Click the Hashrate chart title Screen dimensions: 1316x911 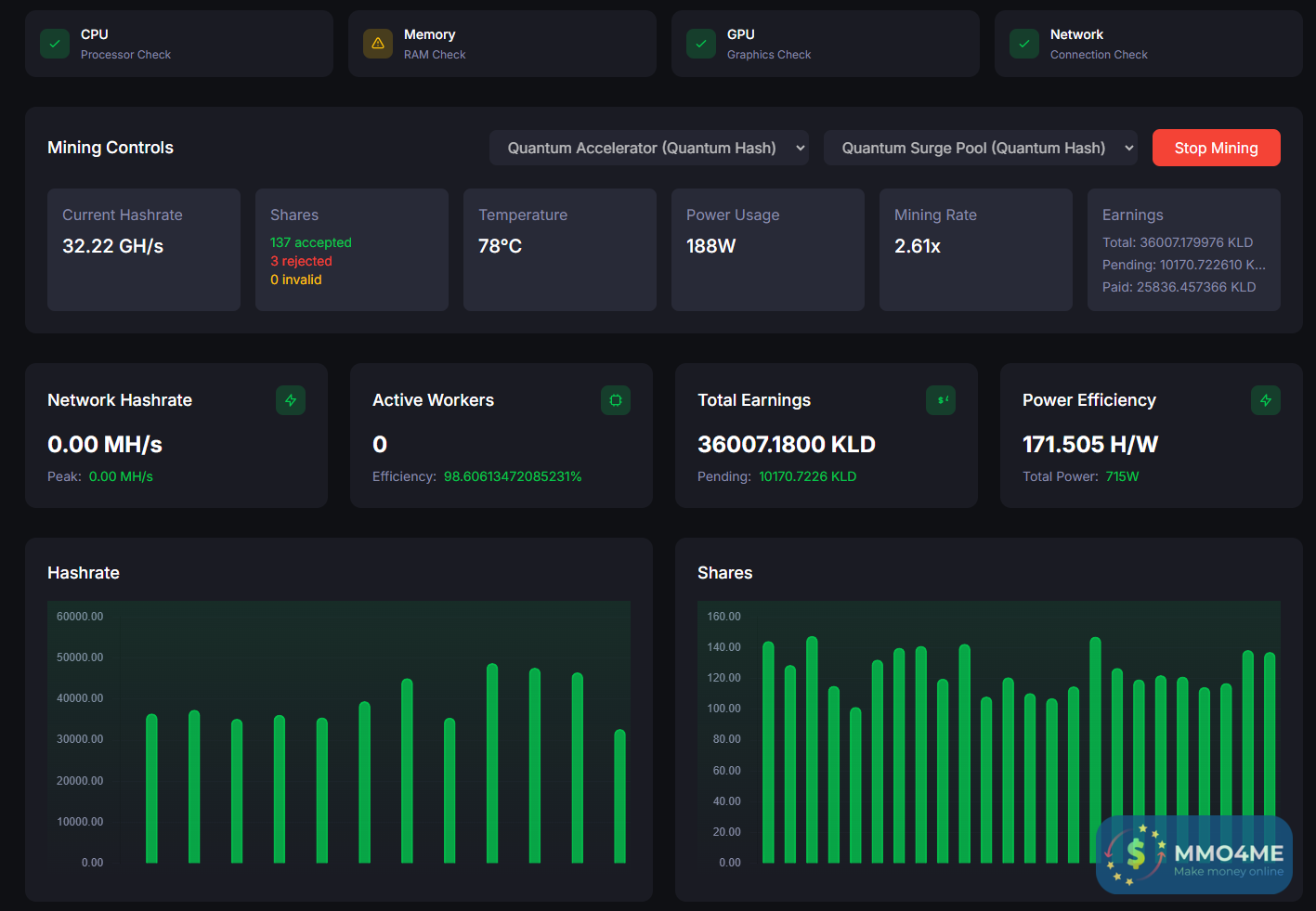pyautogui.click(x=84, y=573)
